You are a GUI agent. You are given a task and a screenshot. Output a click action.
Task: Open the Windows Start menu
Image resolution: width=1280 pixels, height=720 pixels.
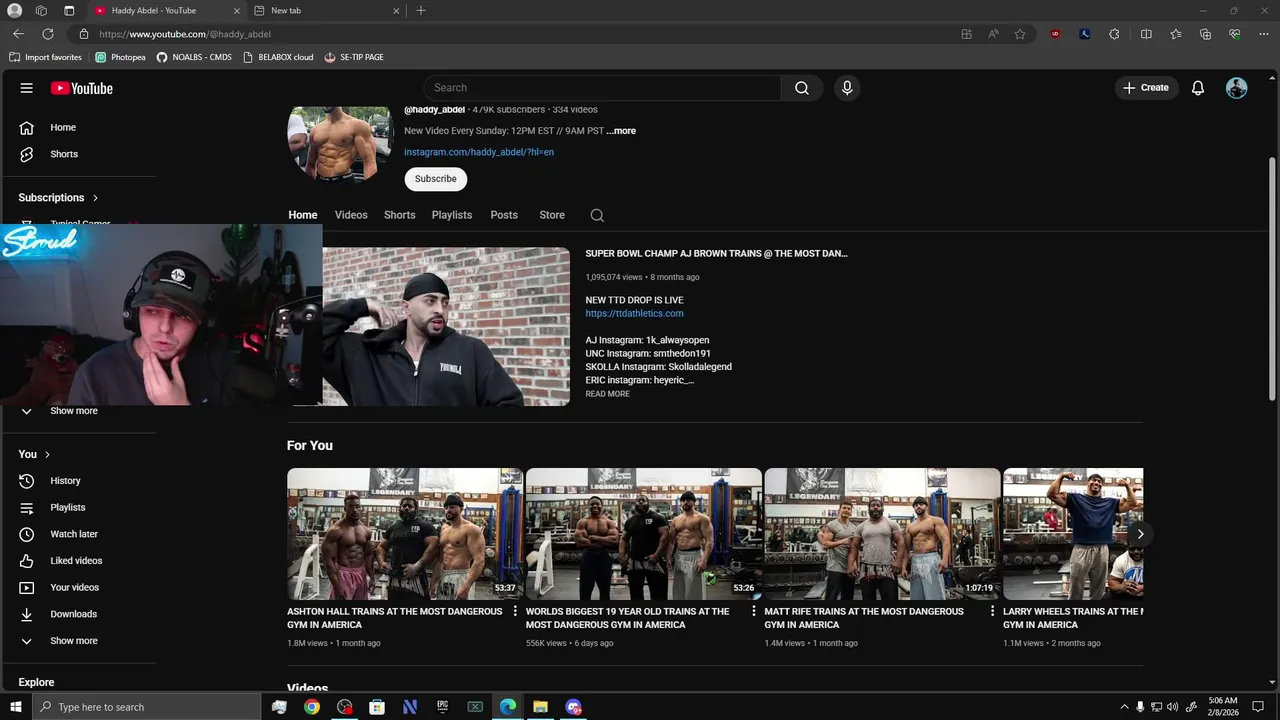coord(16,707)
